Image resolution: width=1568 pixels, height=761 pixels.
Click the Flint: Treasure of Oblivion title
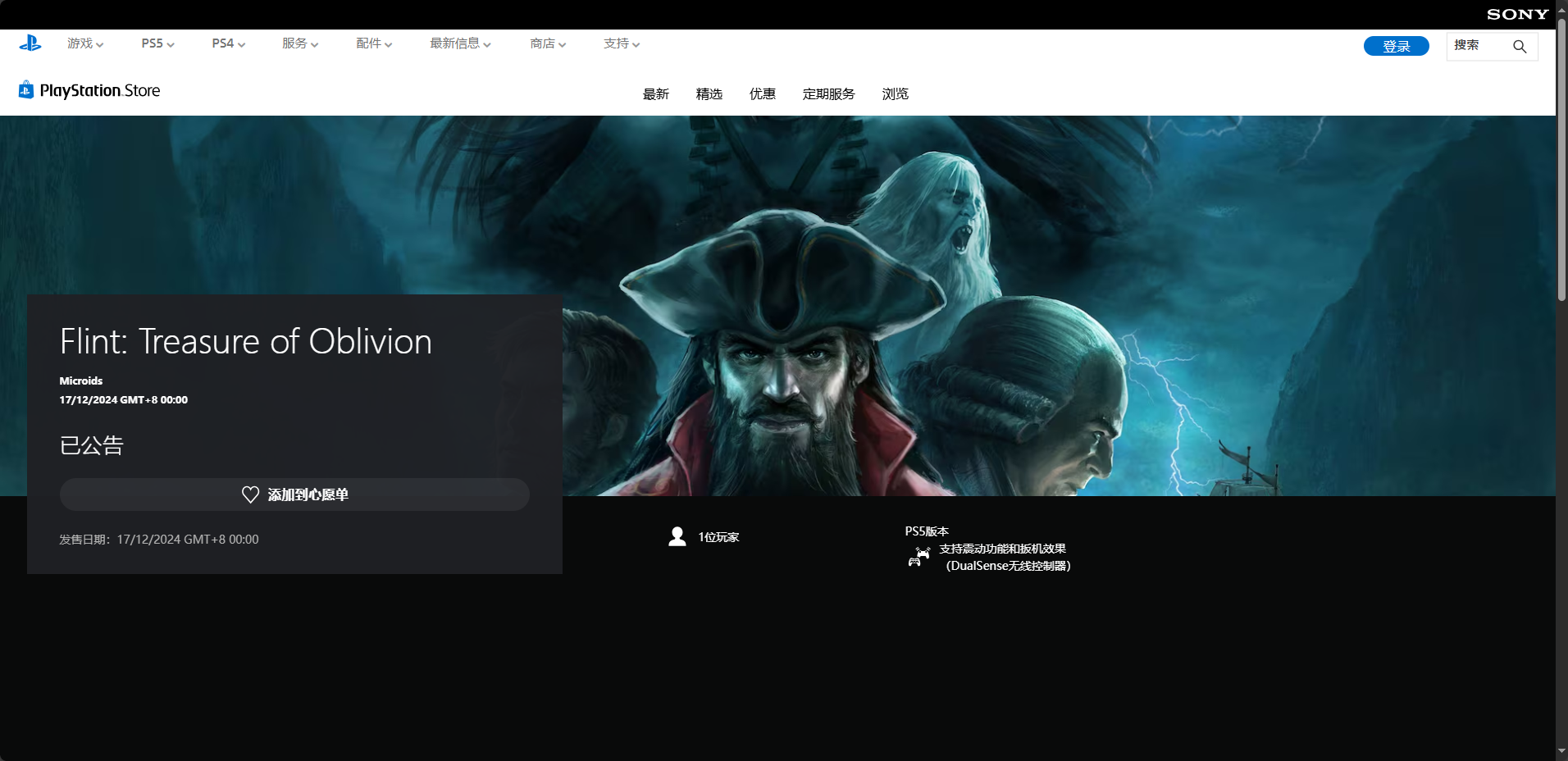coord(246,341)
